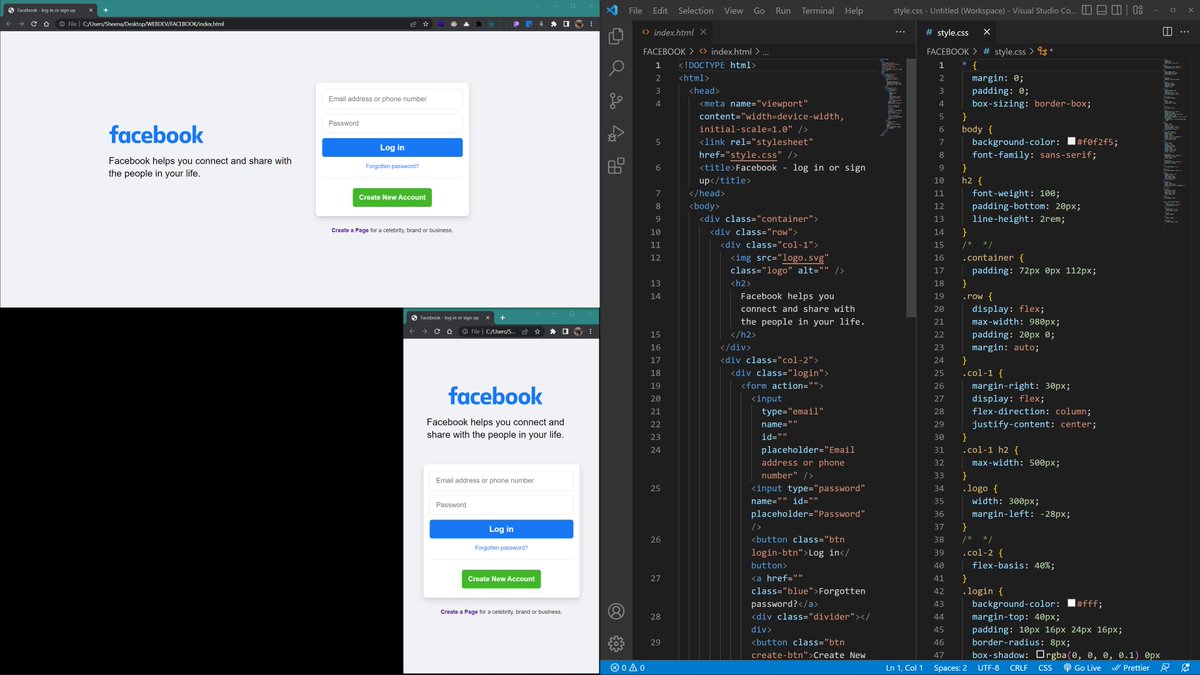This screenshot has width=1200, height=675.
Task: Open more actions menu in index.html editor group
Action: coord(900,32)
